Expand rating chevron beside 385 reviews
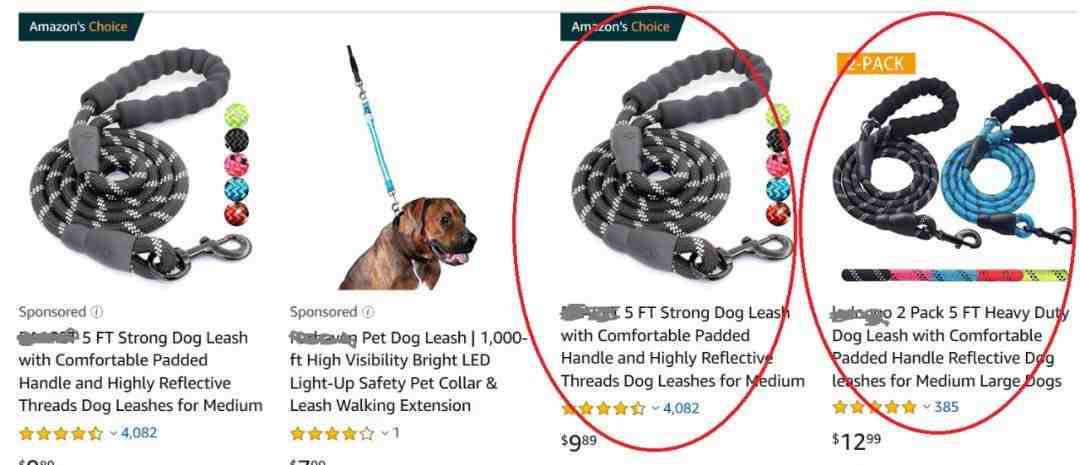 point(927,407)
